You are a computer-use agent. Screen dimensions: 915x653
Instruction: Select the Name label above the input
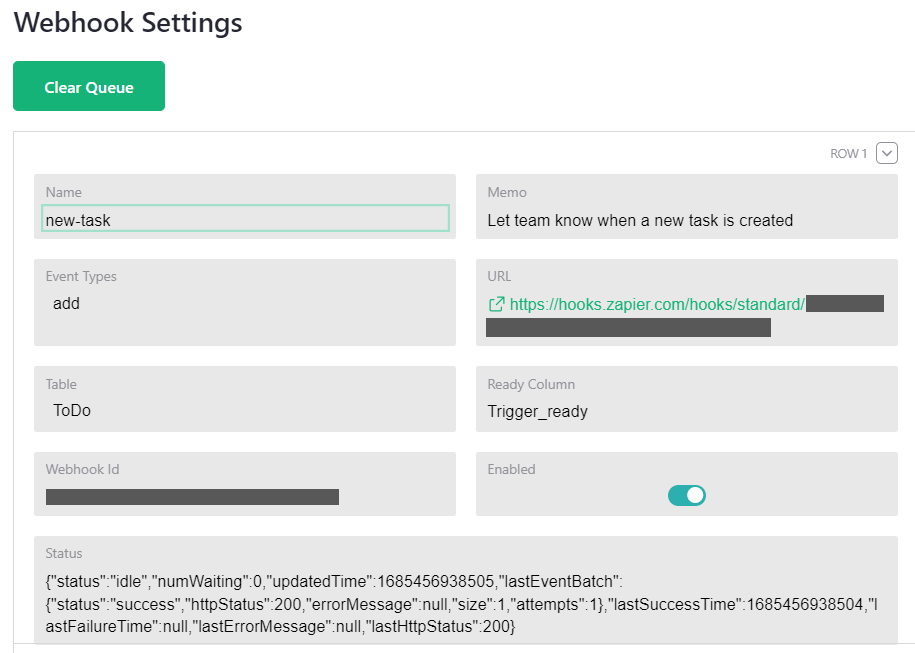(64, 192)
